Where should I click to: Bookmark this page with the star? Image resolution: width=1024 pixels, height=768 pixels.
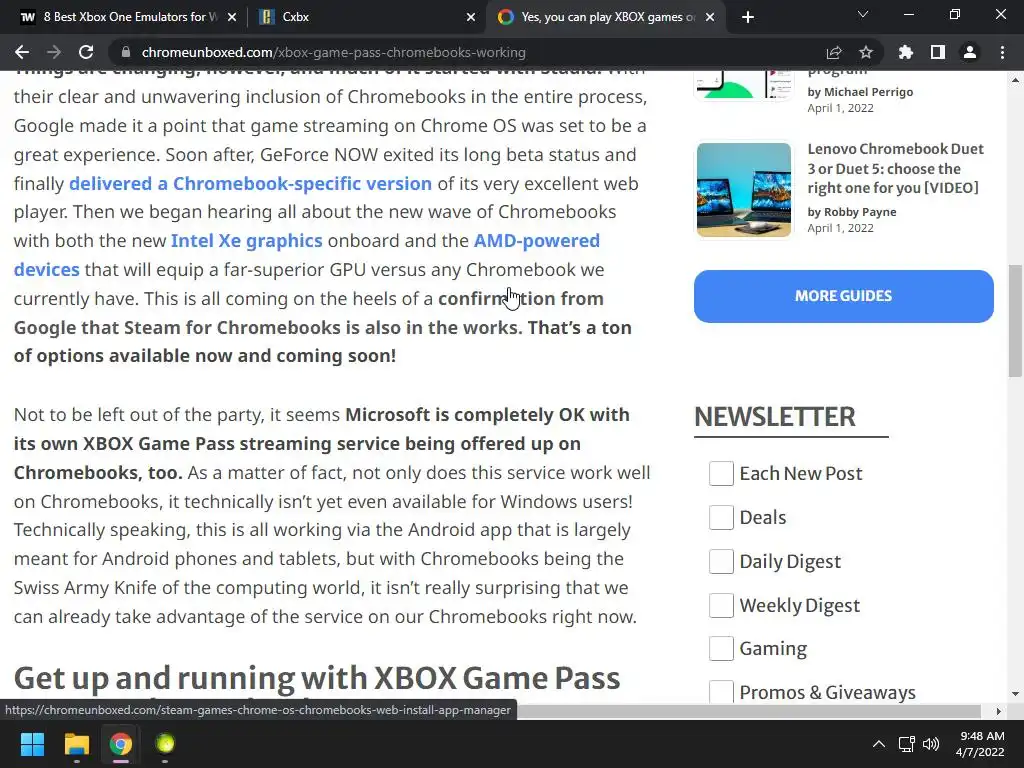point(866,52)
